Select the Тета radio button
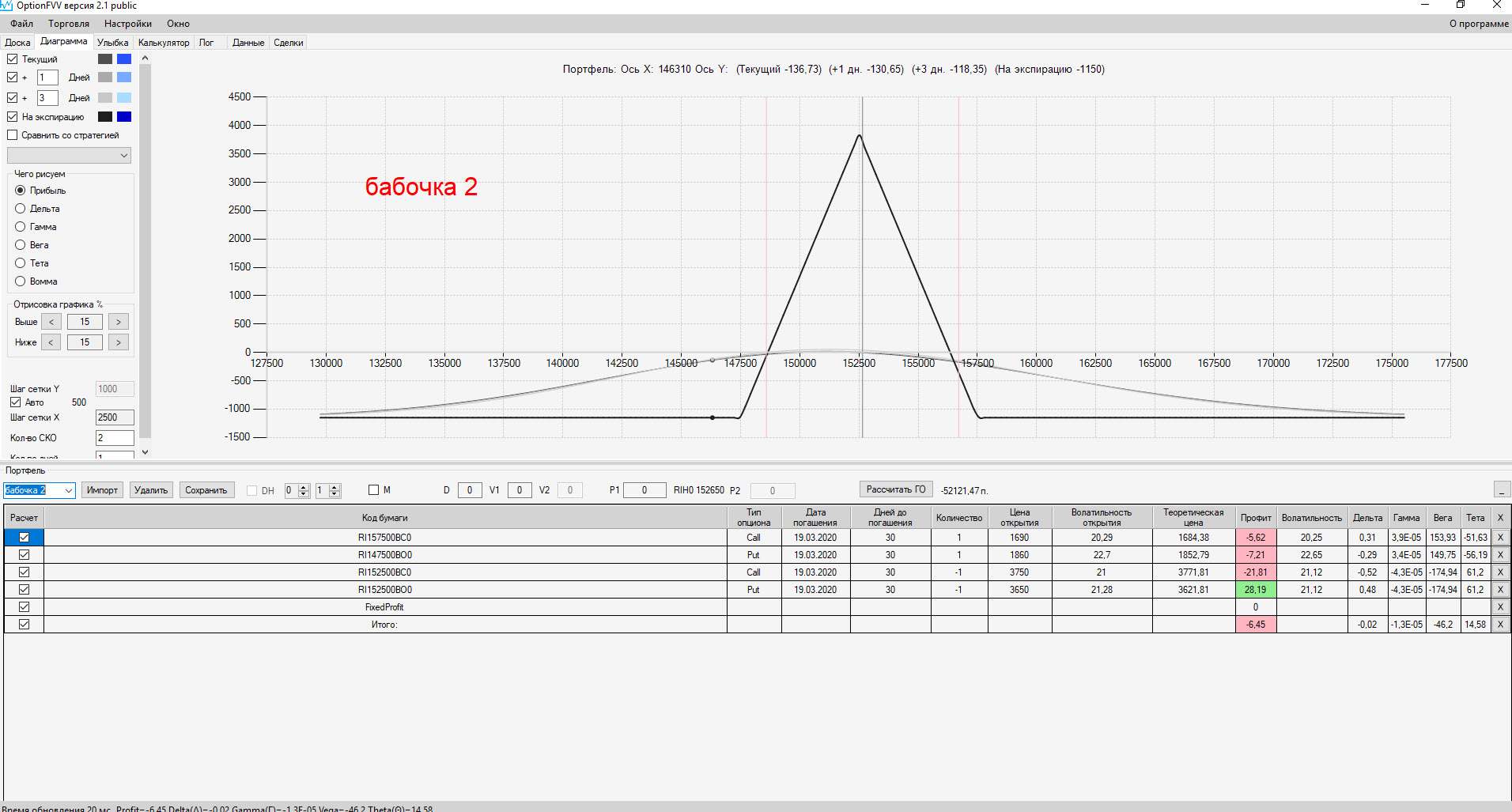Screen dimensions: 1512x812 (21, 263)
